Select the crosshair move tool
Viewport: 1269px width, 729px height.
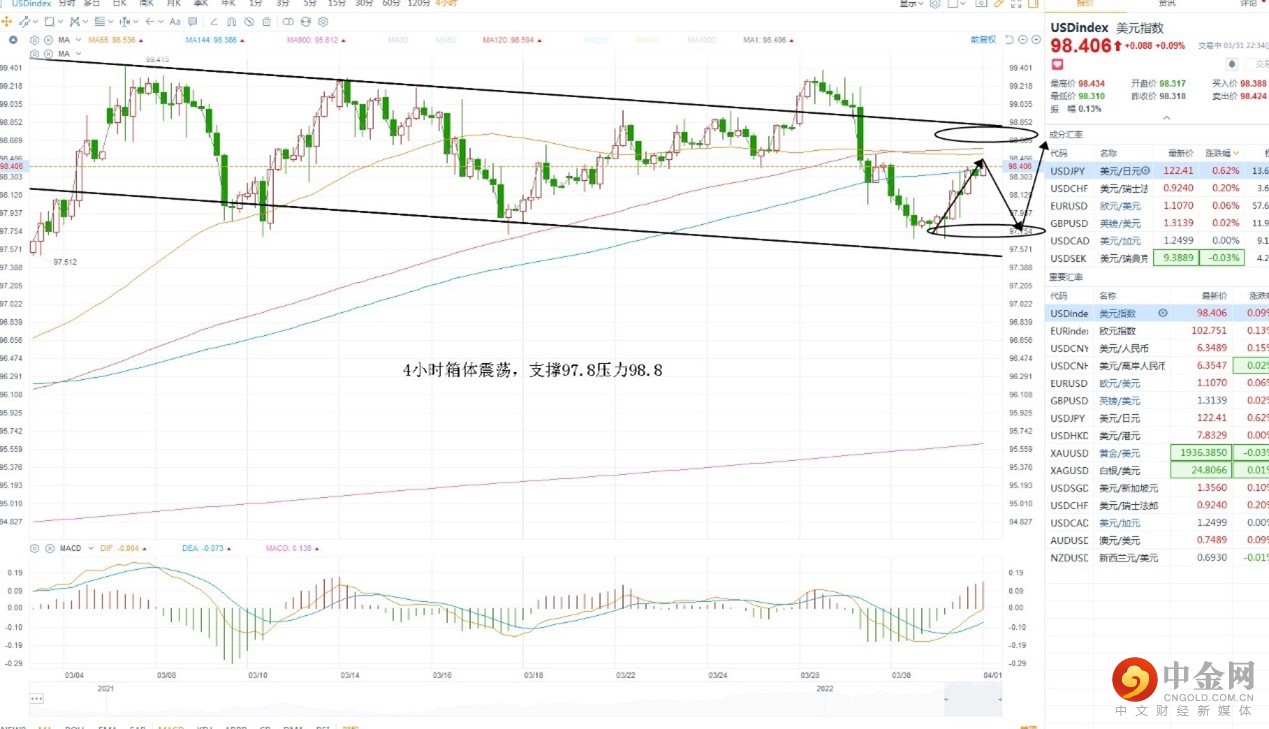[x=6, y=22]
